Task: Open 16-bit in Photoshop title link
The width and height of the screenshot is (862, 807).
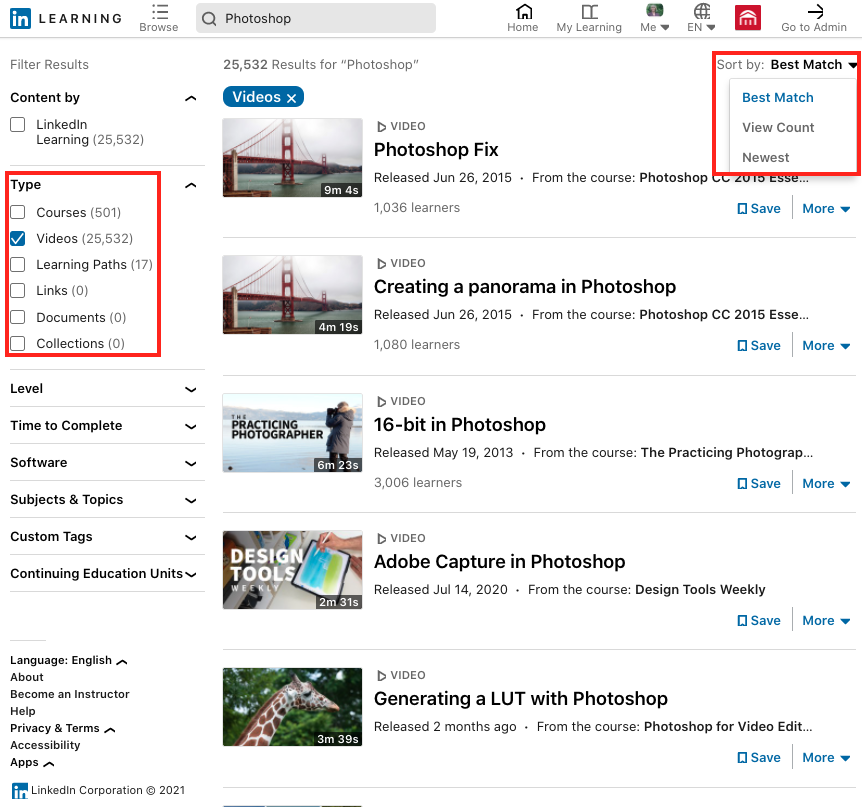Action: [x=460, y=424]
